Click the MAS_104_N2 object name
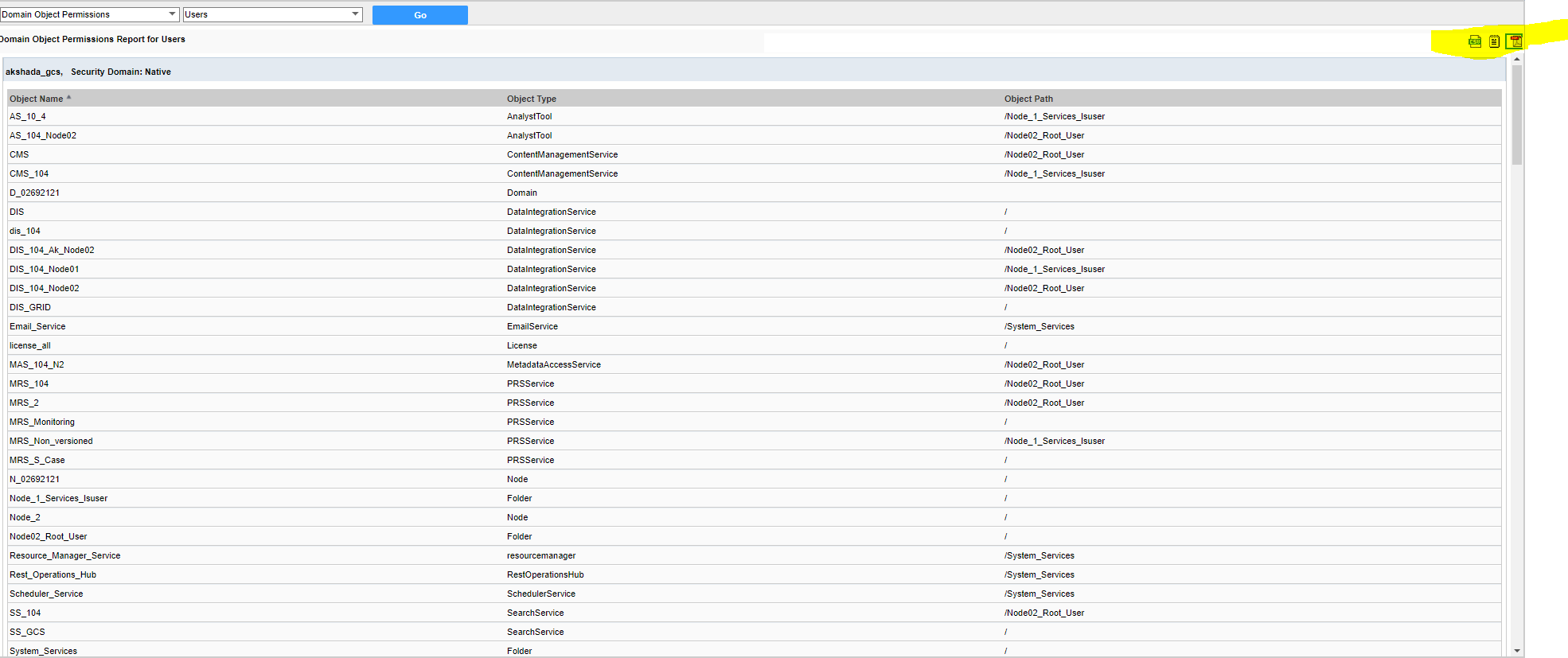The width and height of the screenshot is (1568, 658). pos(37,364)
